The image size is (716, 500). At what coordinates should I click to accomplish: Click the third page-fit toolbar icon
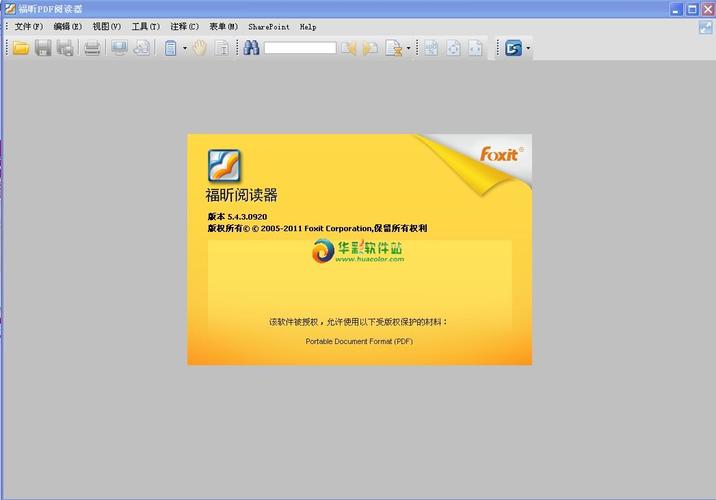point(475,48)
